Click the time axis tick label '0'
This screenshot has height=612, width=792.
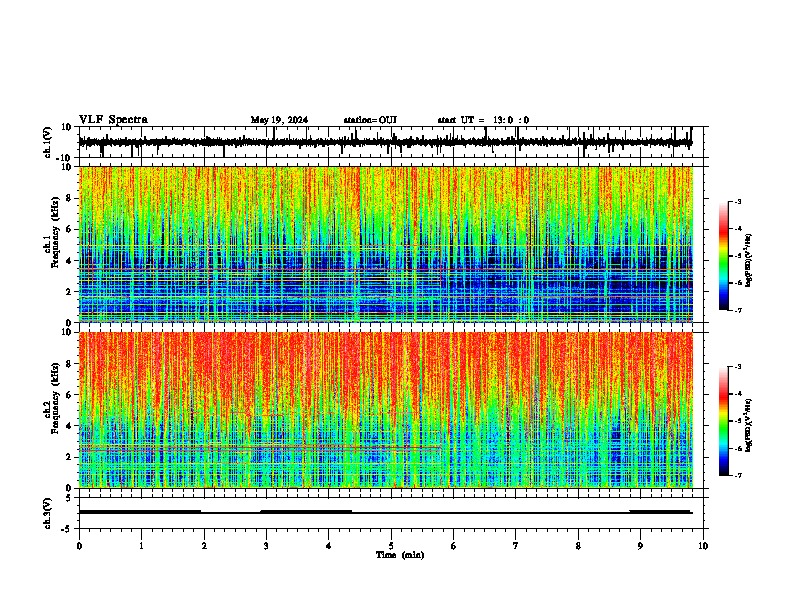[x=79, y=546]
